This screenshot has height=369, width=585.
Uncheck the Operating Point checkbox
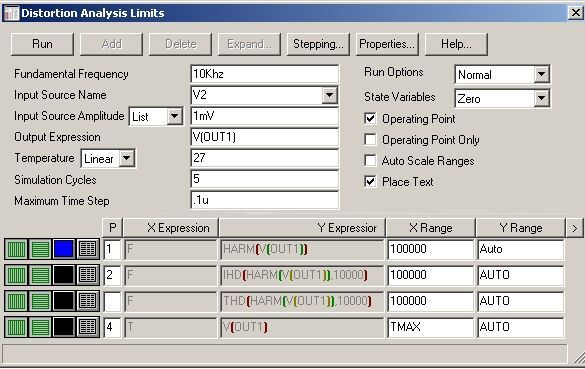tap(370, 119)
